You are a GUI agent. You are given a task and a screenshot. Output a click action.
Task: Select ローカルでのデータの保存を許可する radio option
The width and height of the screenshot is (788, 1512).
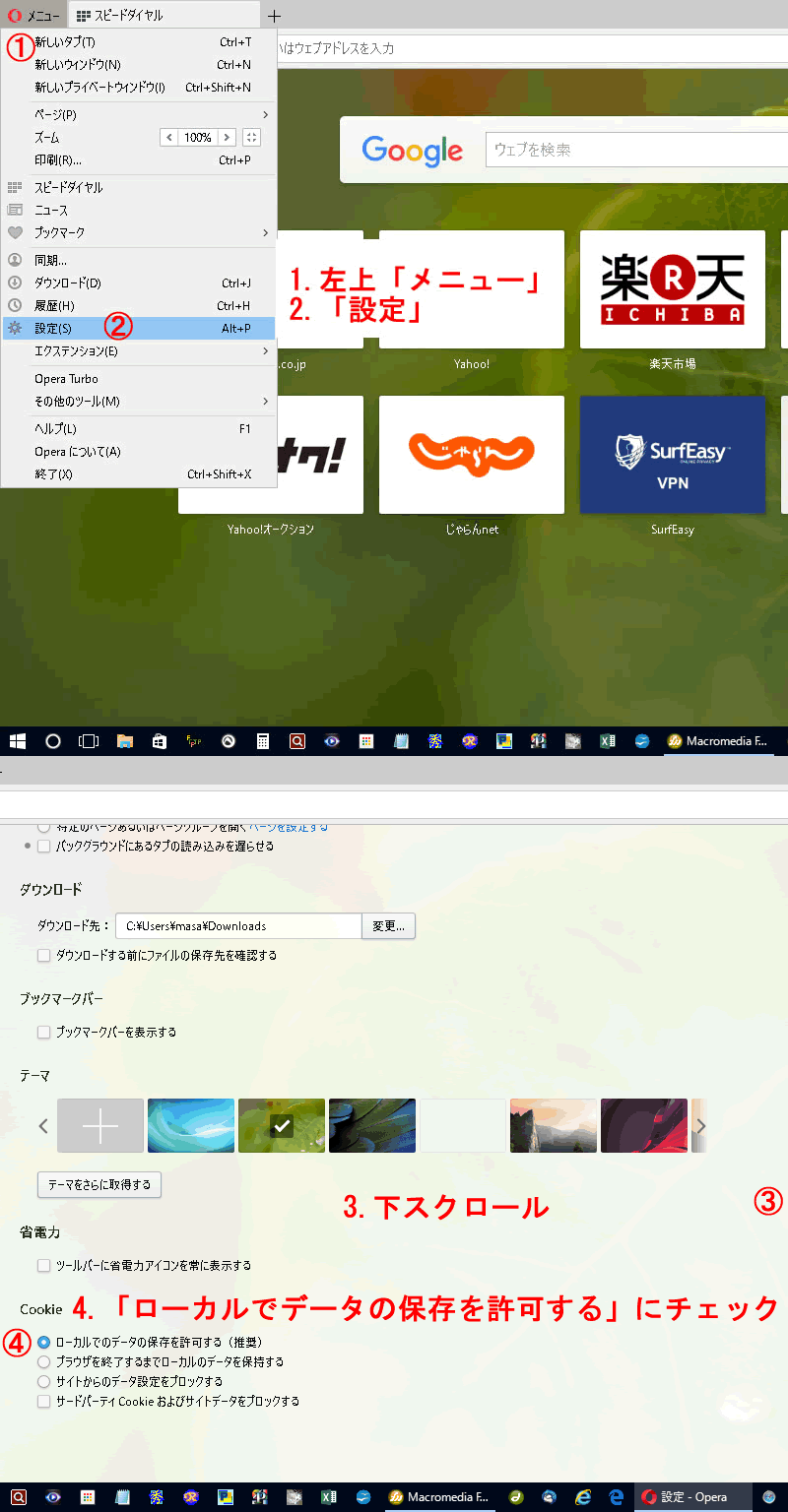[x=43, y=1342]
